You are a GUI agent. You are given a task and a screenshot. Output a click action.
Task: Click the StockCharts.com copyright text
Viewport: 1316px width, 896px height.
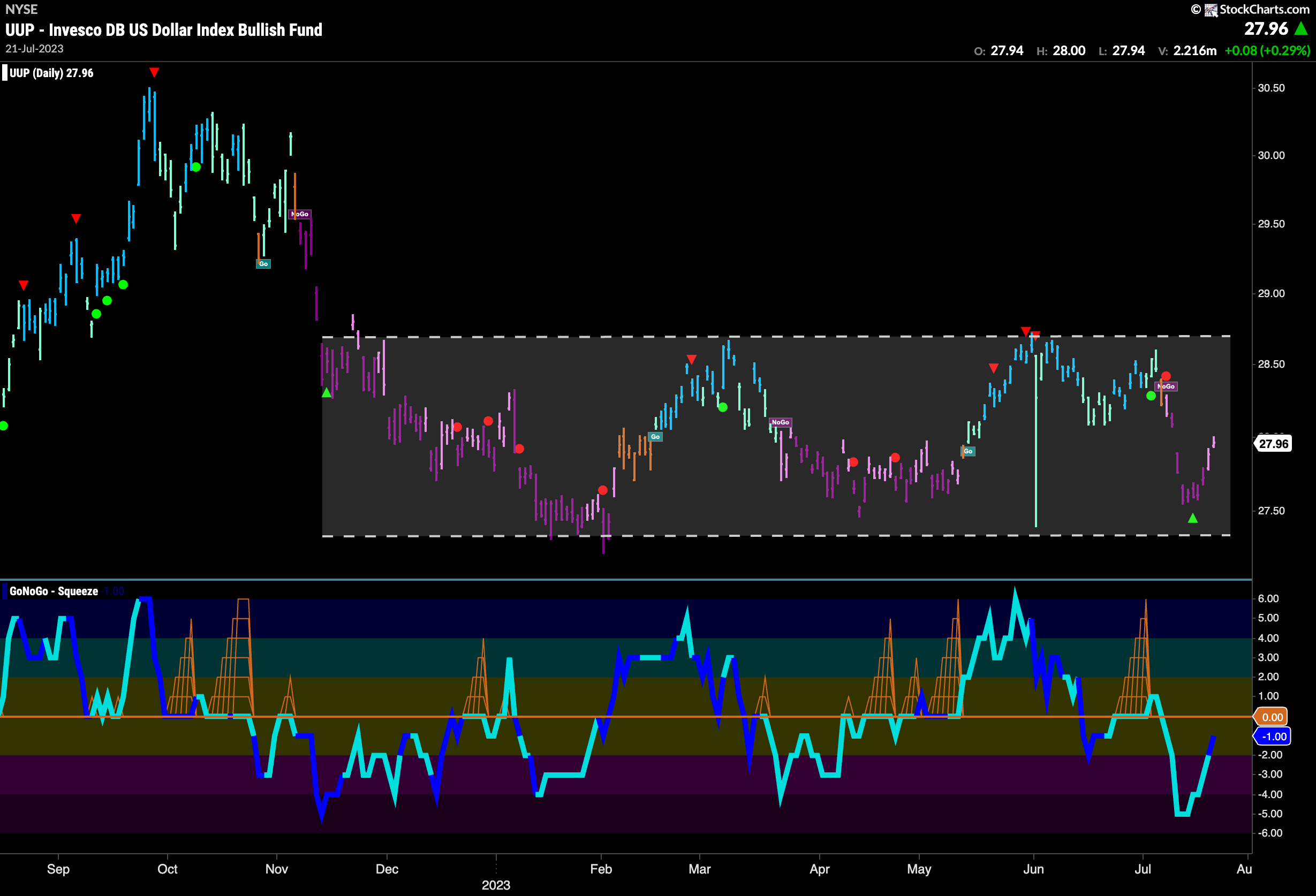click(x=1250, y=10)
